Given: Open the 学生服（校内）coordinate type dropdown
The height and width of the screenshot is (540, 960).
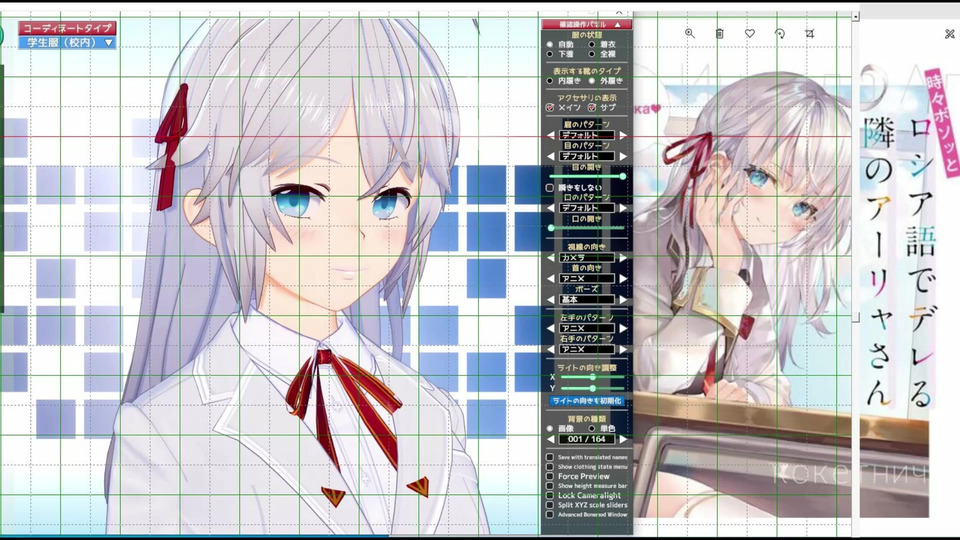Looking at the screenshot, I should 67,42.
